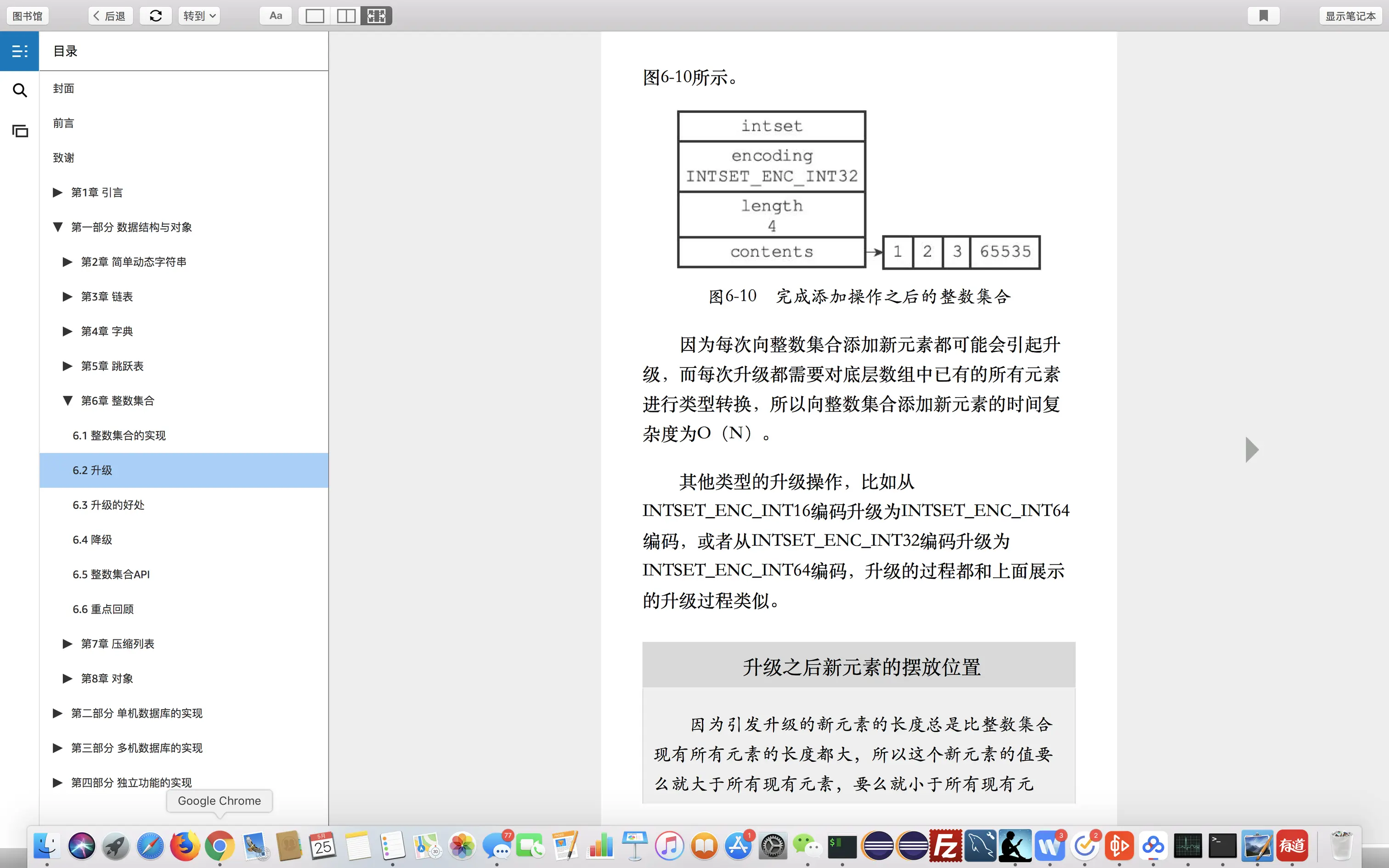Expand 第二部分 单机数据库的实现
Screen dimensions: 1389x868
coord(57,713)
